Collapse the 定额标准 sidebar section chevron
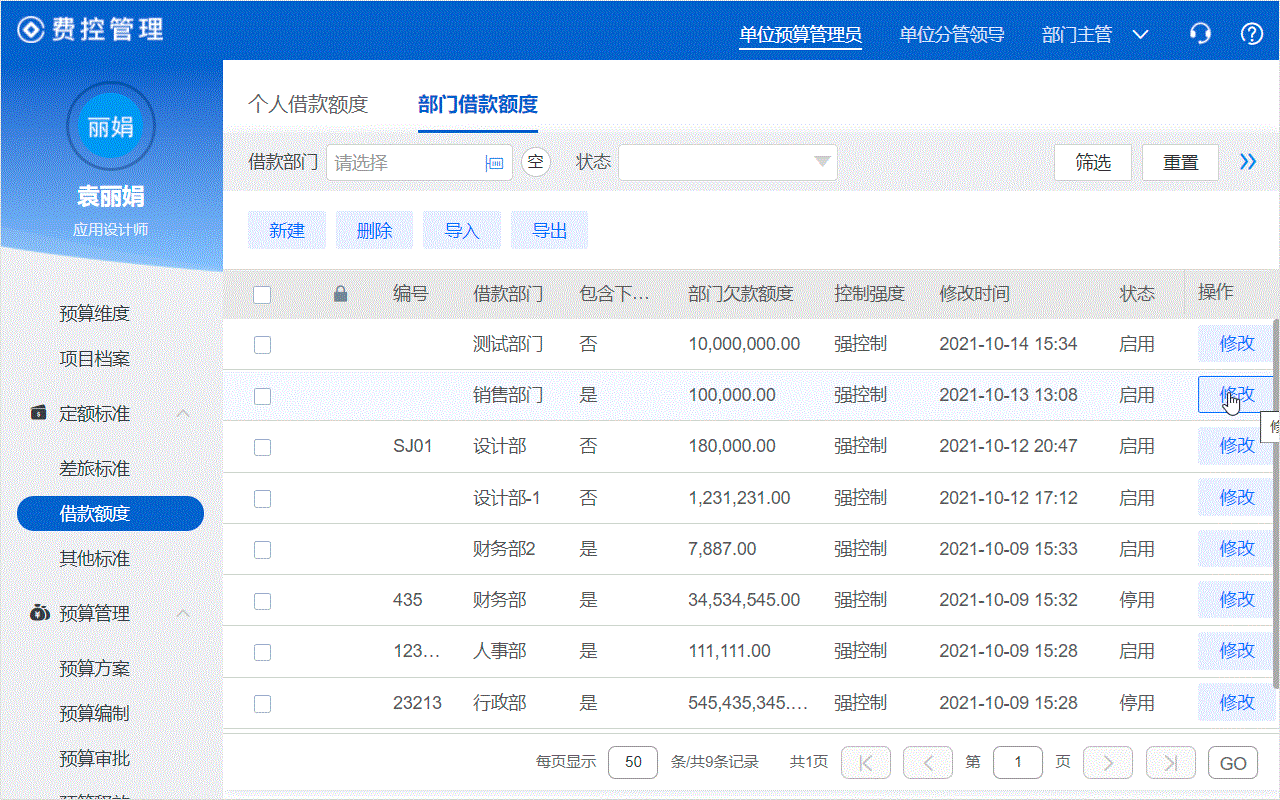Image resolution: width=1280 pixels, height=800 pixels. pyautogui.click(x=184, y=413)
